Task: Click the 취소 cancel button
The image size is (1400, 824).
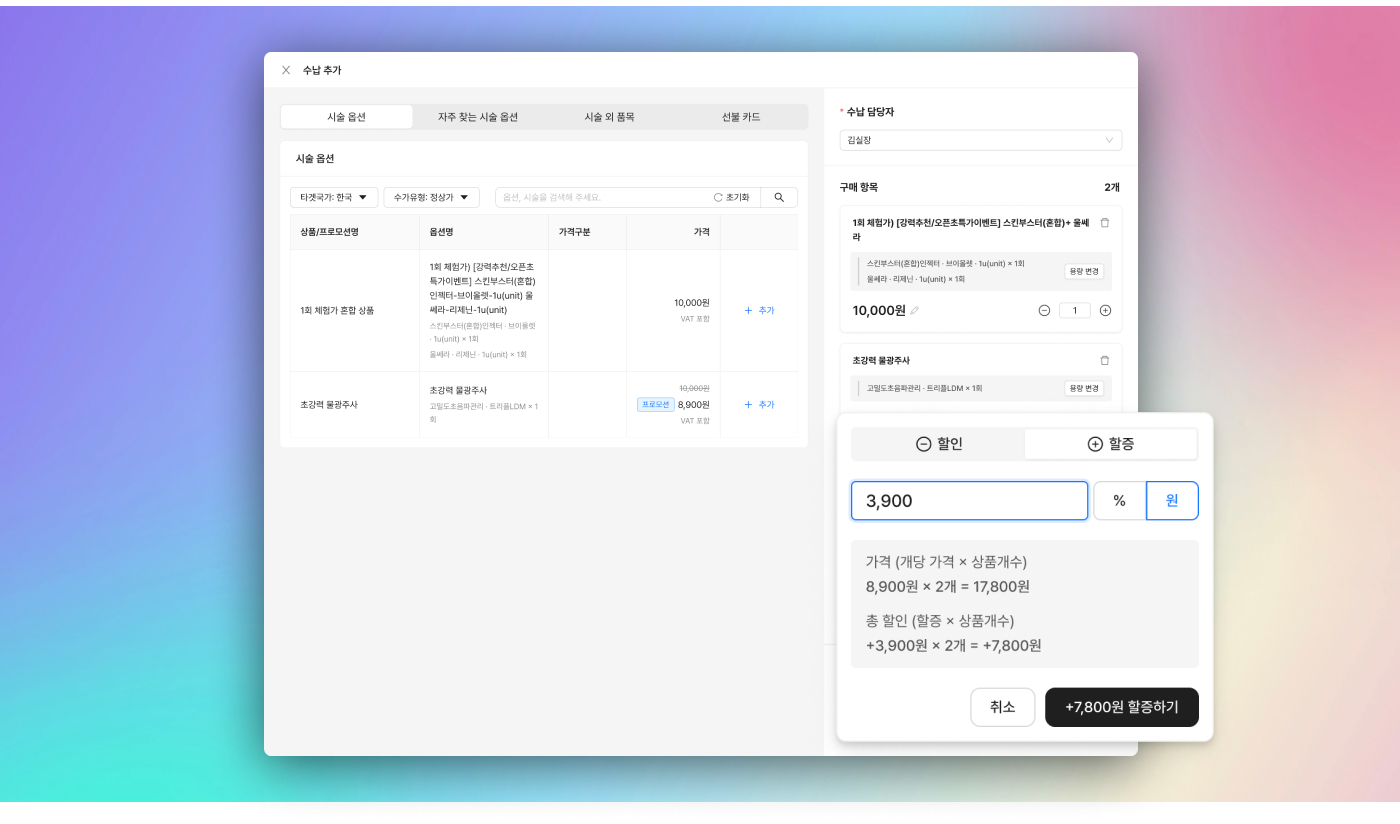Action: click(1002, 707)
